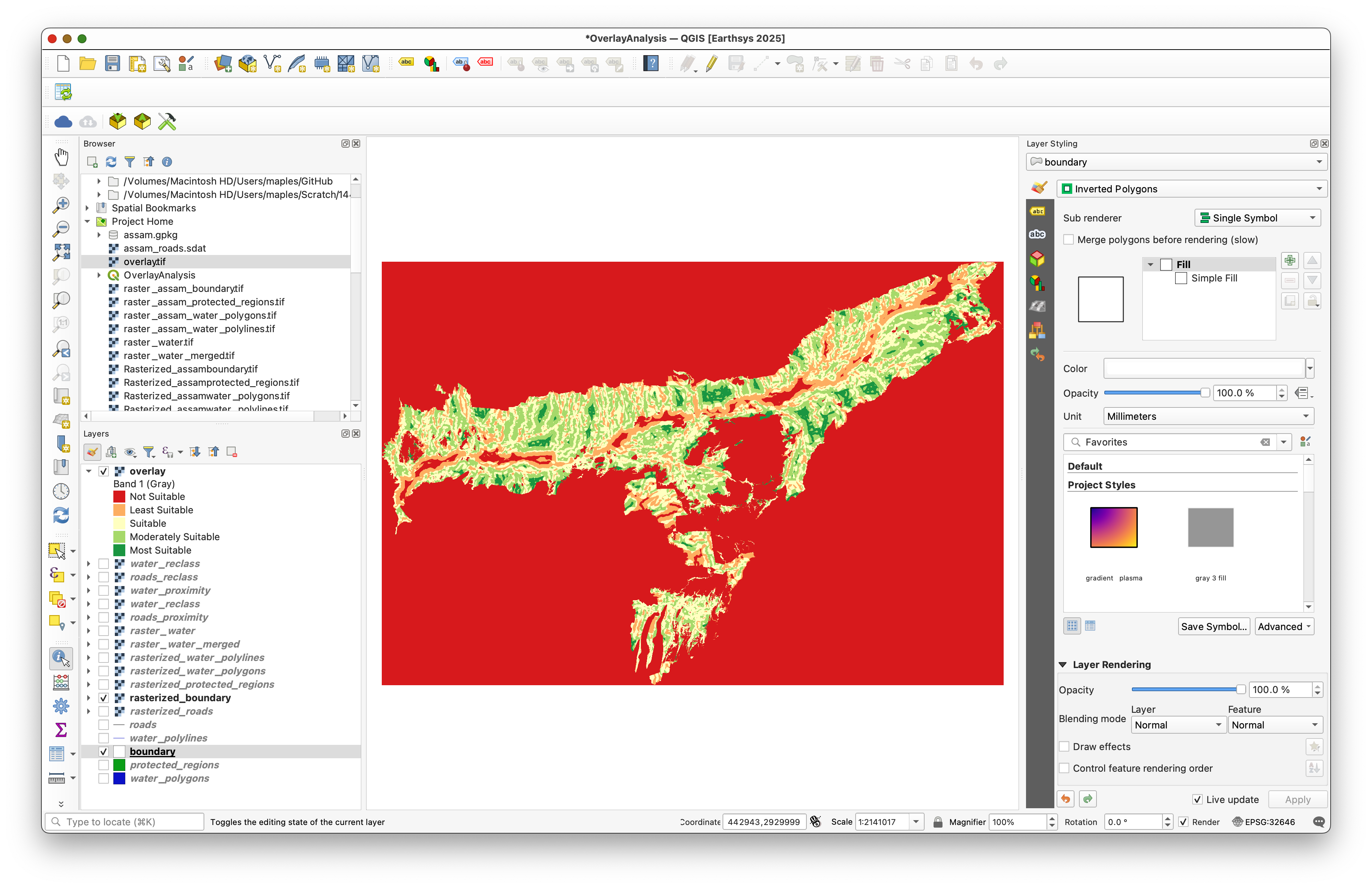Select overlay.tif in the Browser tree
The width and height of the screenshot is (1372, 888).
(144, 262)
